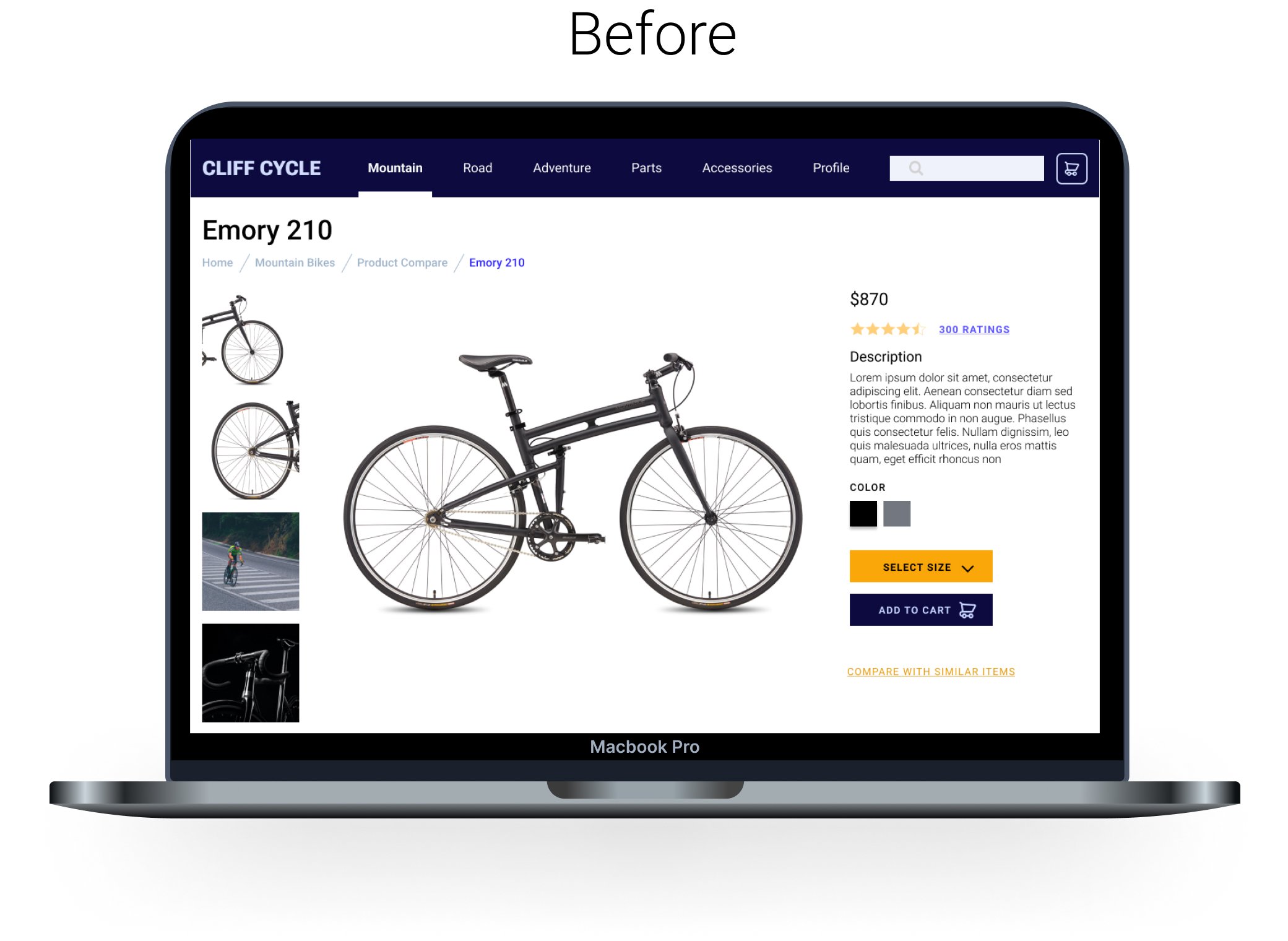The height and width of the screenshot is (941, 1288).
Task: Click the Select Size chevron arrow
Action: [x=967, y=568]
